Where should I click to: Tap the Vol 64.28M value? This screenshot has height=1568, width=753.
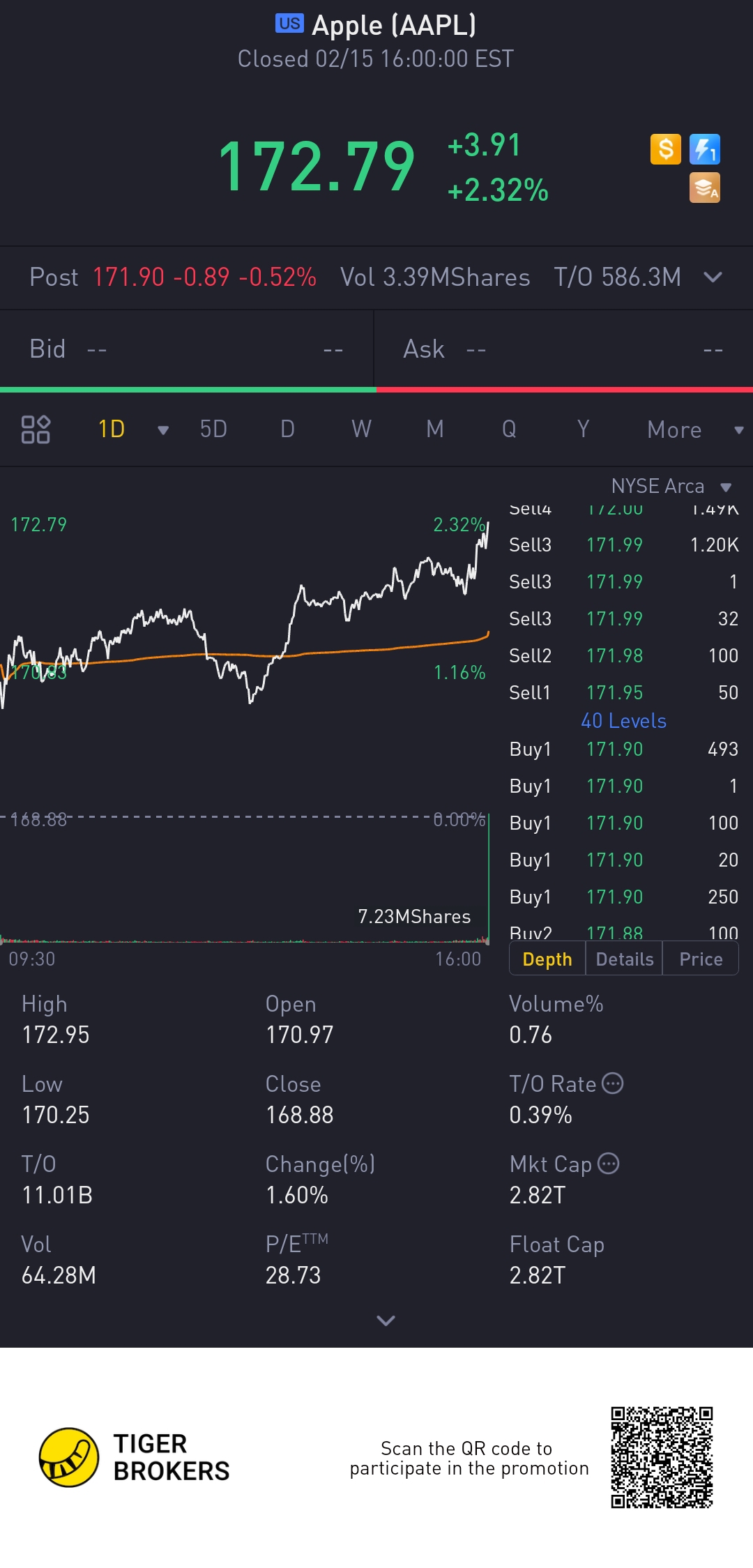(59, 1275)
